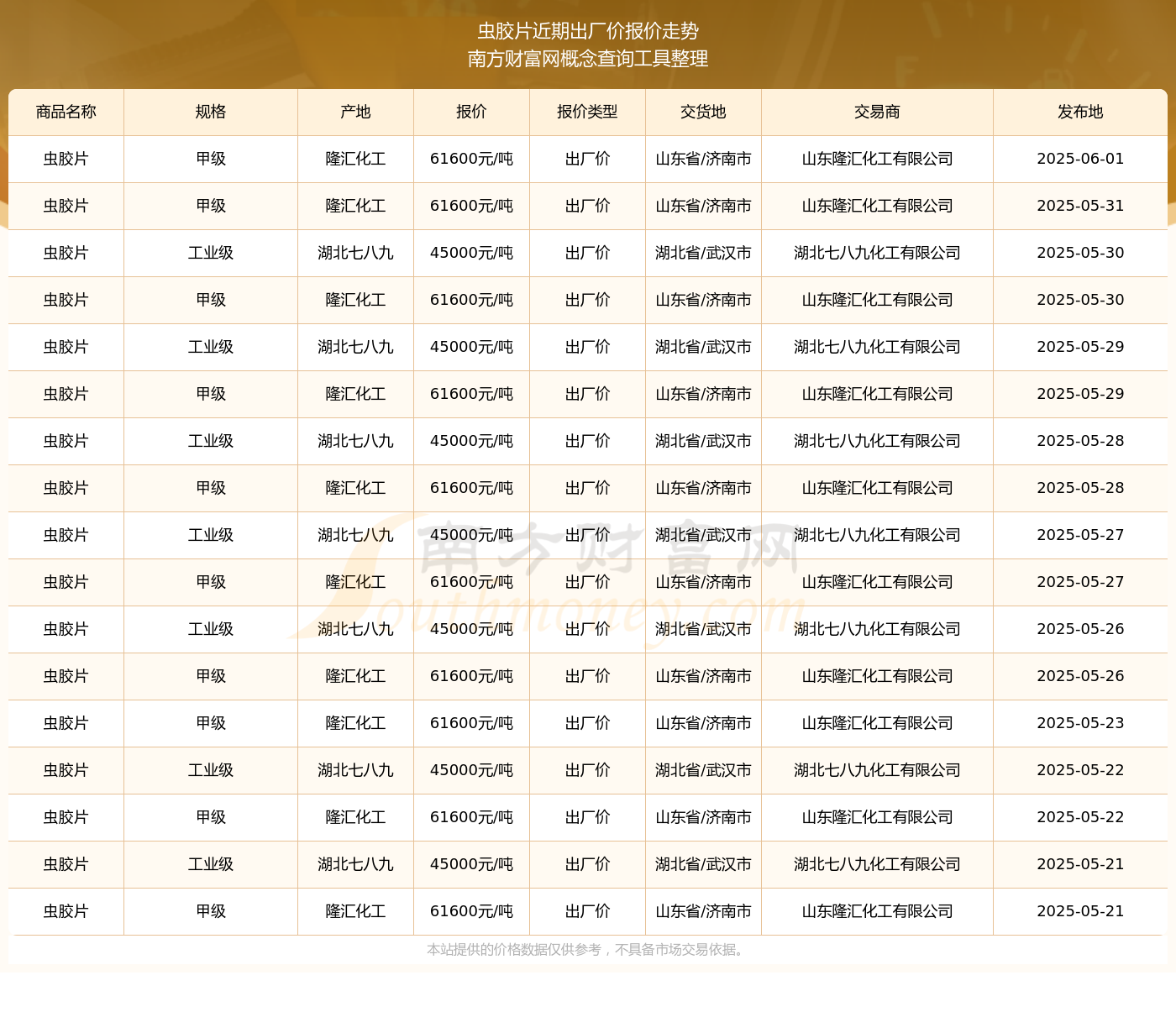Click 工业级 spec in the 2025-05-28 row
The width and height of the screenshot is (1176, 1012).
pyautogui.click(x=211, y=441)
